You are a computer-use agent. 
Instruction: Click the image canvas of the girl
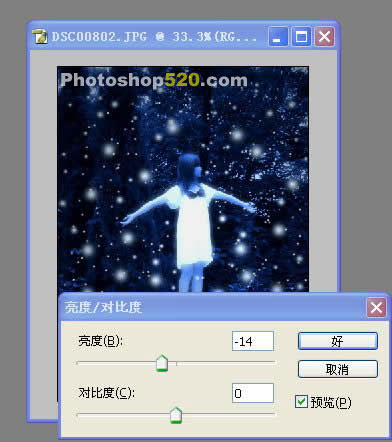[x=183, y=179]
